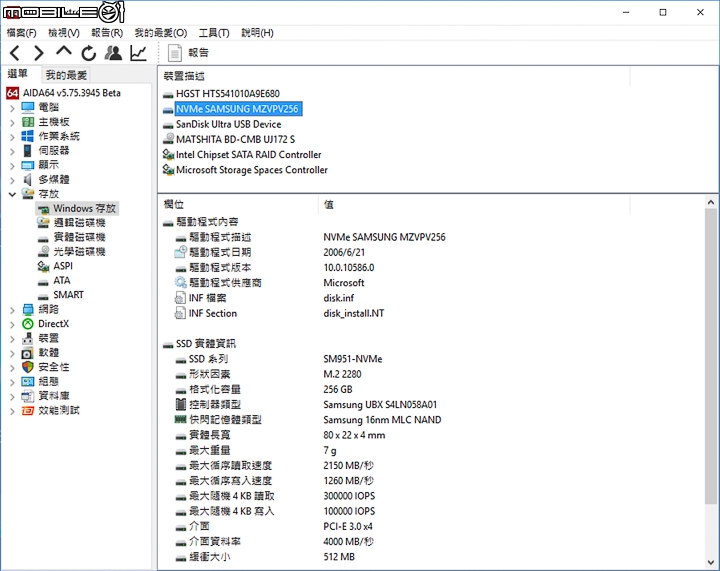Collapse the 存放 tree node
The width and height of the screenshot is (720, 571).
pyautogui.click(x=12, y=195)
